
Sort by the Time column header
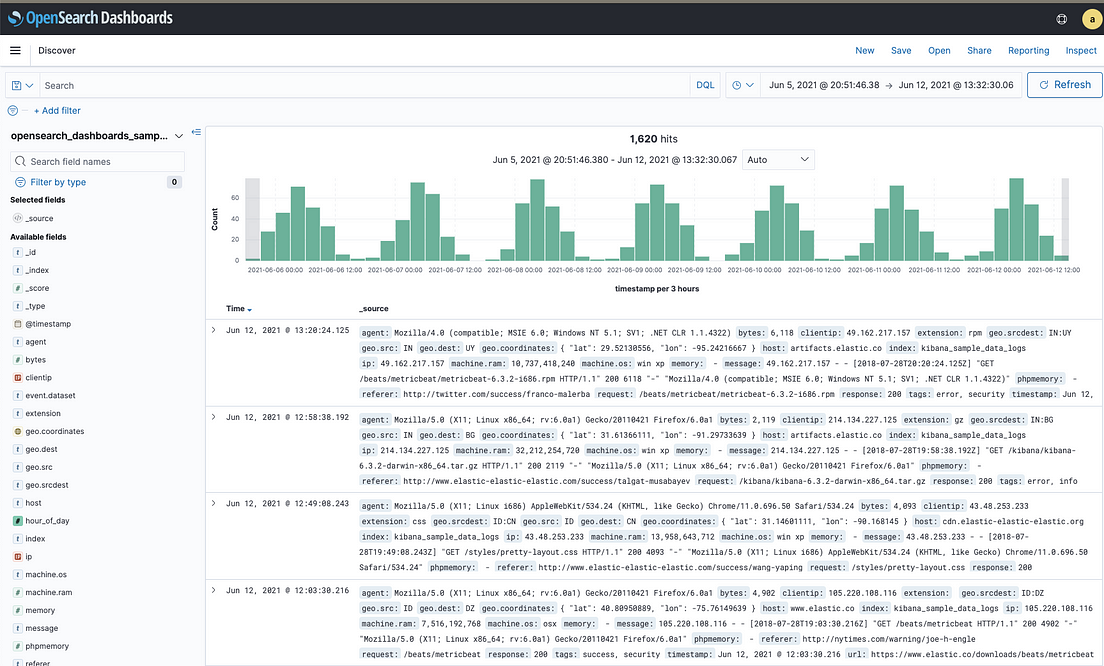coord(239,308)
